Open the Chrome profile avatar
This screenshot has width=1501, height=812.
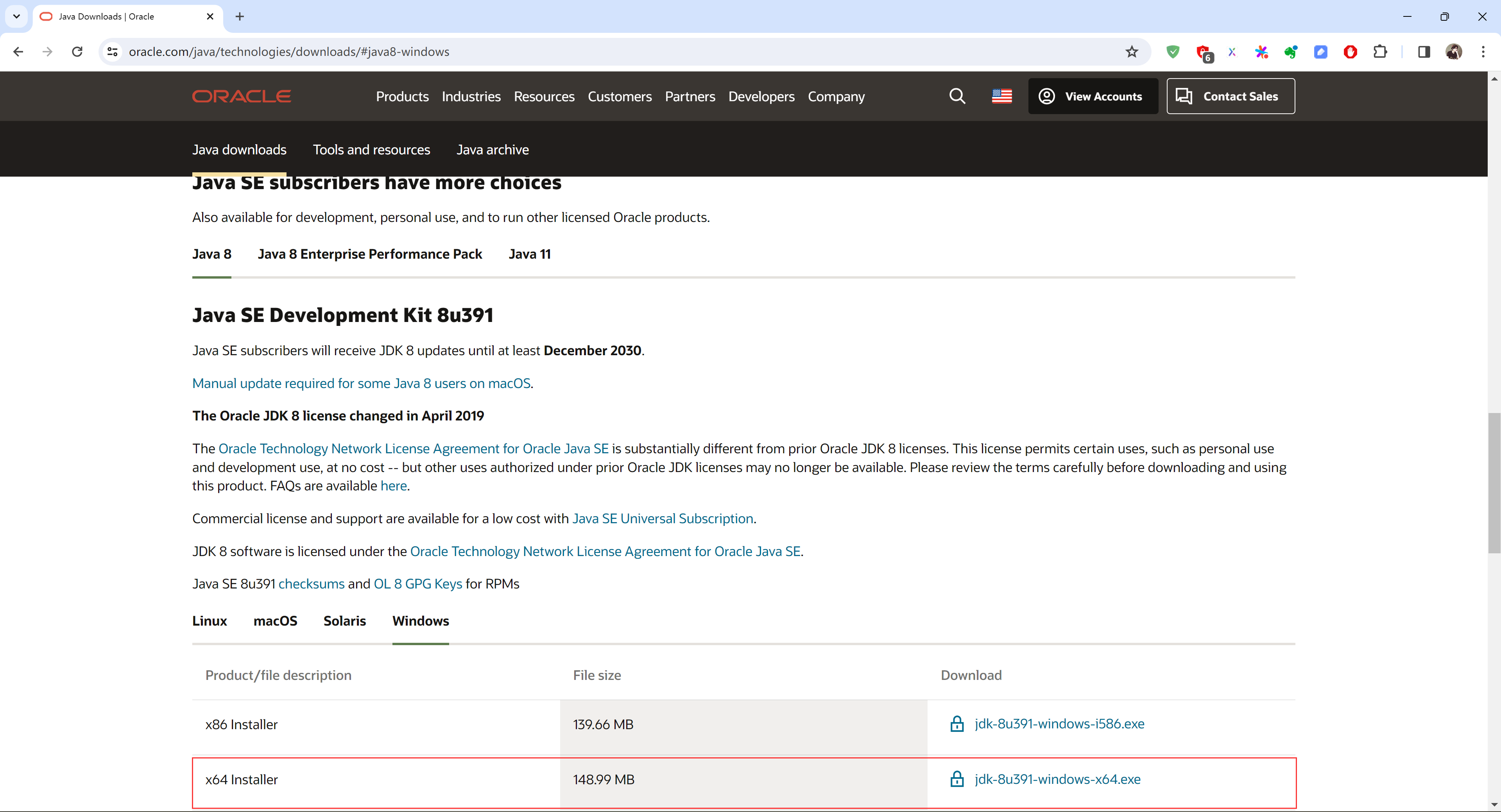click(1454, 52)
